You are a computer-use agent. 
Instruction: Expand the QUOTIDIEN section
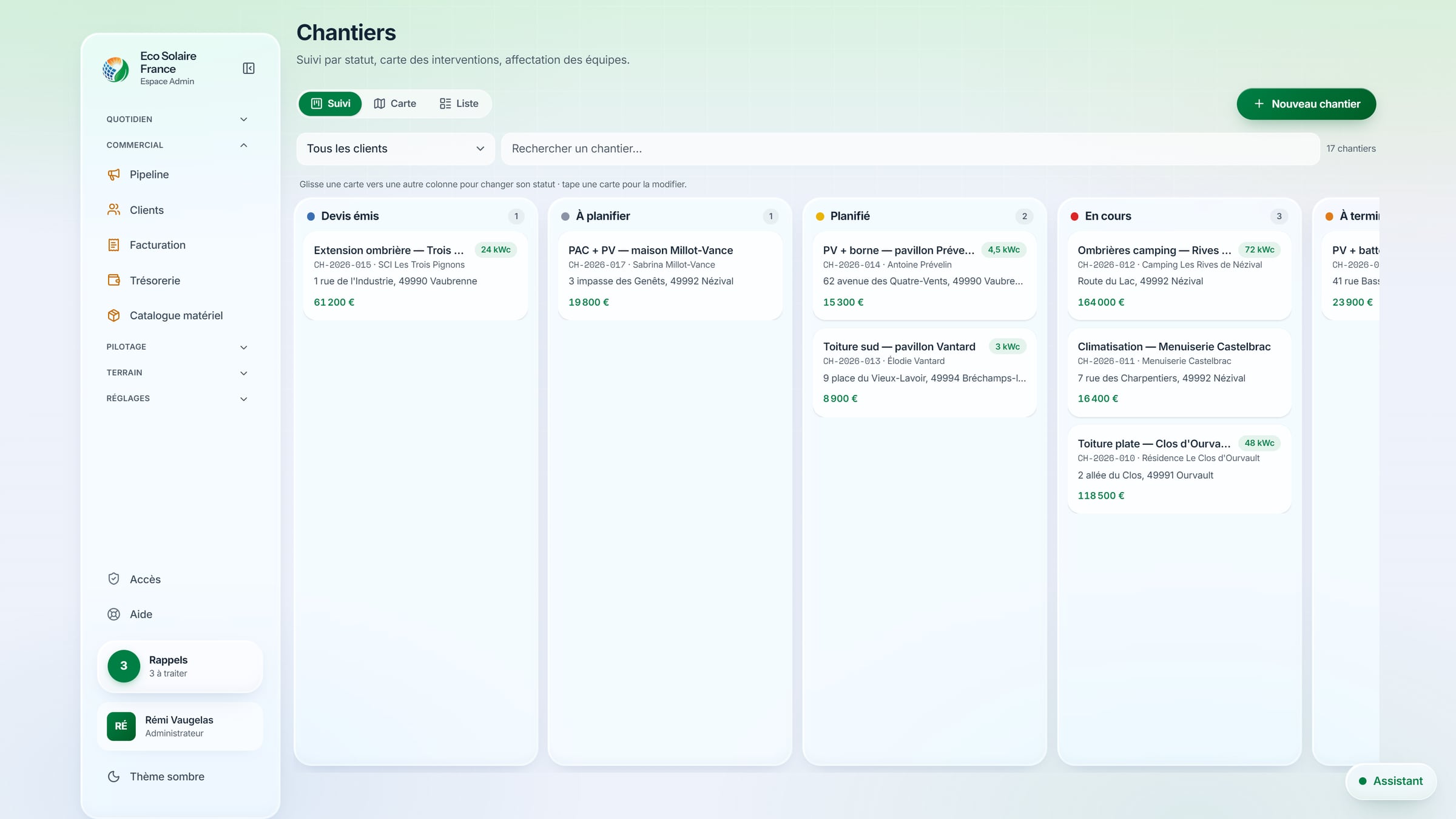coord(177,120)
